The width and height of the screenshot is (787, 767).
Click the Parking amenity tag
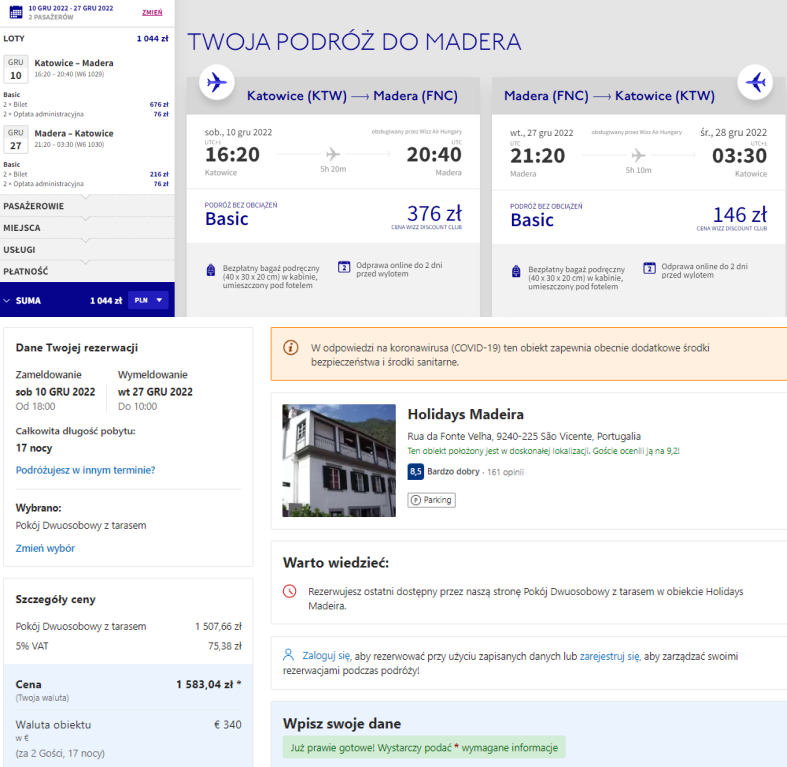(432, 500)
